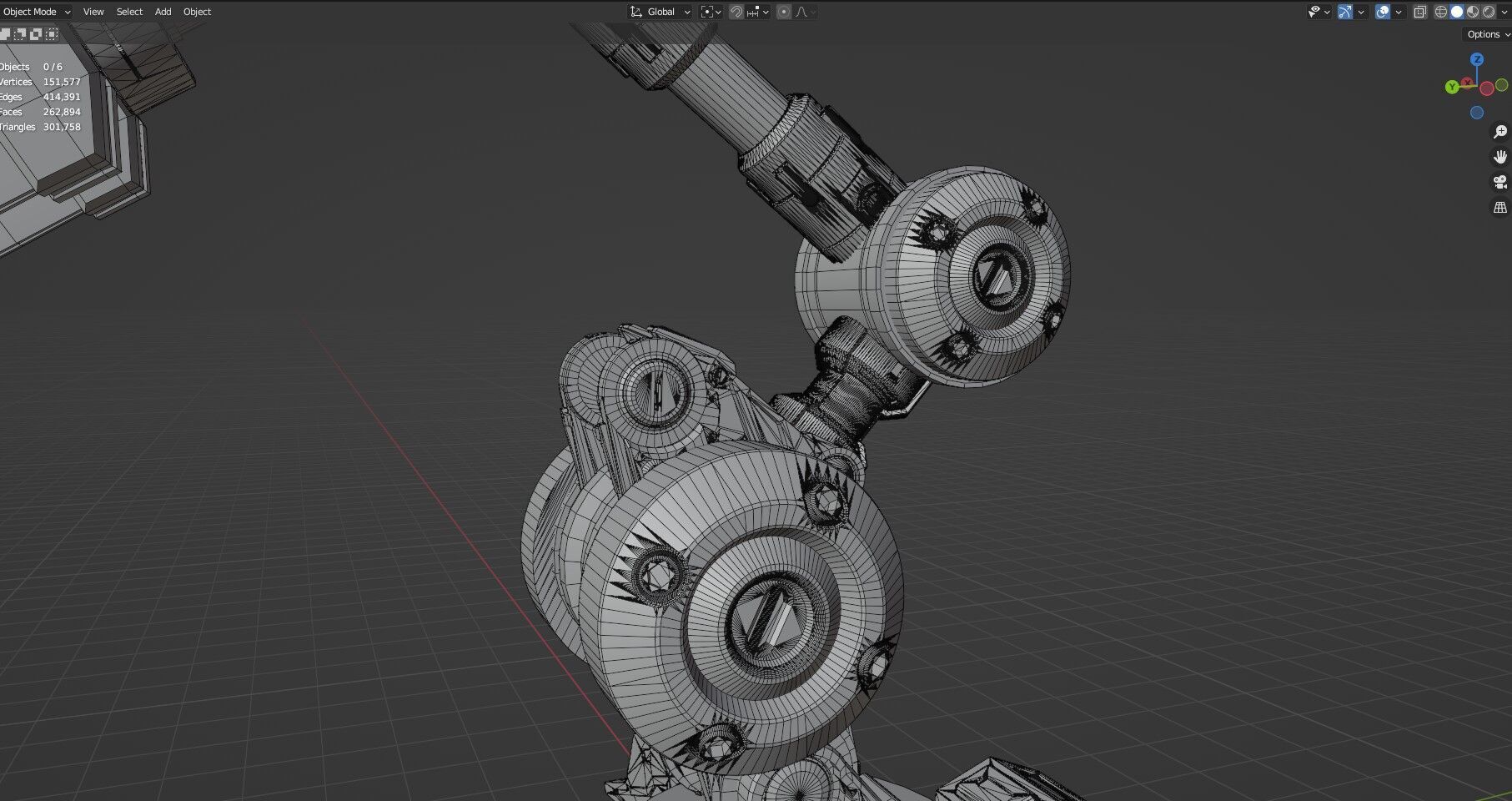
Task: Click the blue negative Z axis circle
Action: [x=1477, y=113]
